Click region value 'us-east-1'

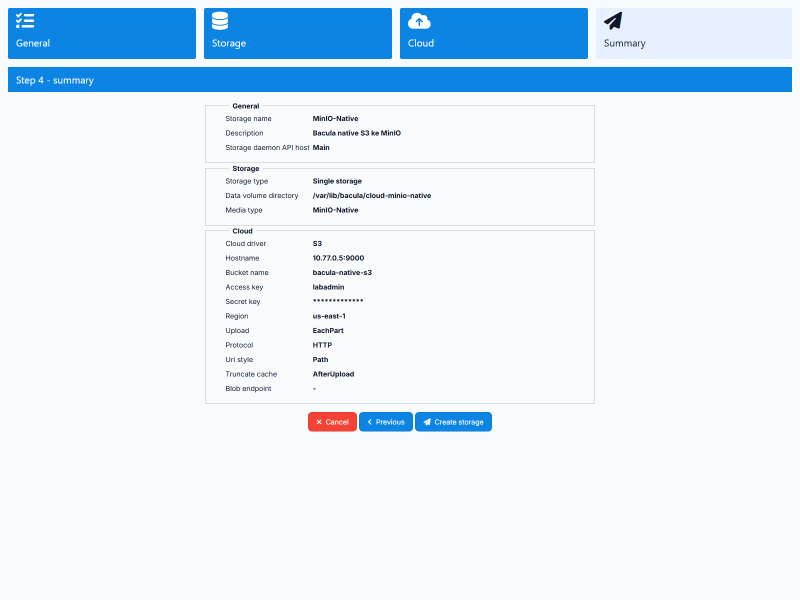click(x=329, y=316)
